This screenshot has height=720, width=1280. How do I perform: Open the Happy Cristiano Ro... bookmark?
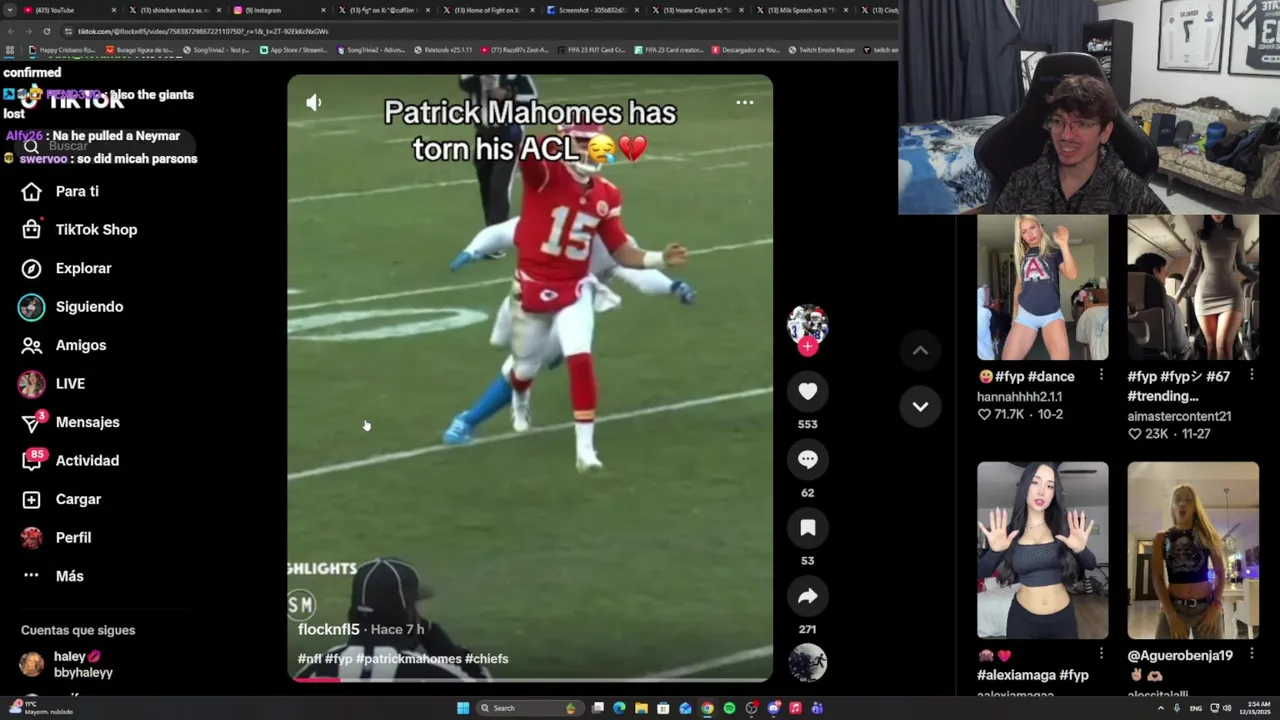pyautogui.click(x=62, y=50)
